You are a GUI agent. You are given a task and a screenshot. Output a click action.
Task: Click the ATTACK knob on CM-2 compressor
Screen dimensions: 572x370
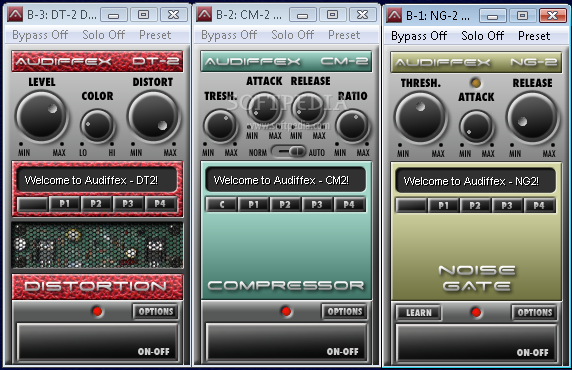pyautogui.click(x=264, y=108)
